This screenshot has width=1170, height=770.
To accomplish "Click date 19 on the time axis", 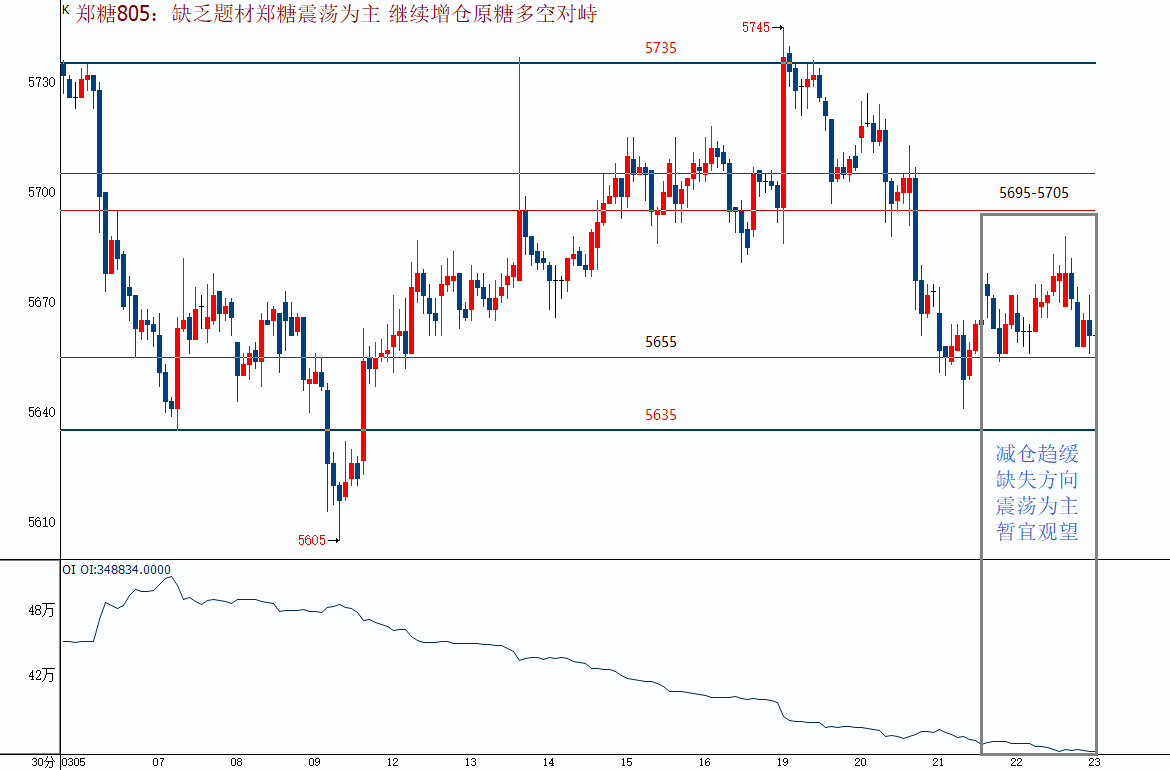I will (x=783, y=762).
